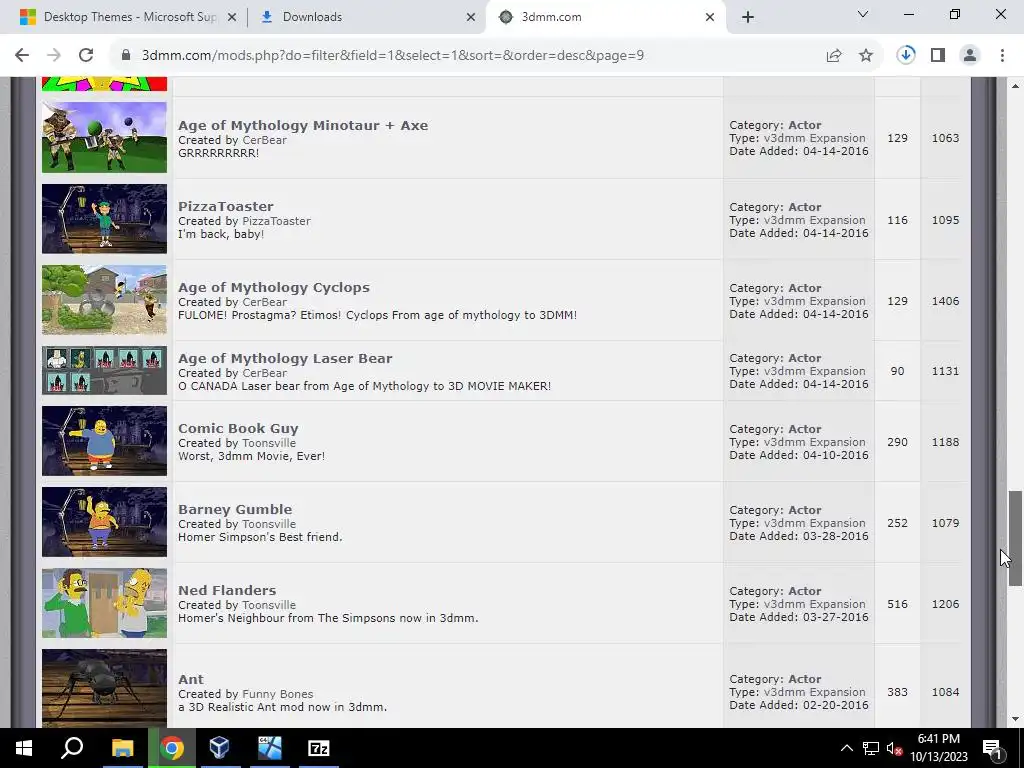The image size is (1024, 768).
Task: Click Chrome taskbar icon
Action: (x=172, y=748)
